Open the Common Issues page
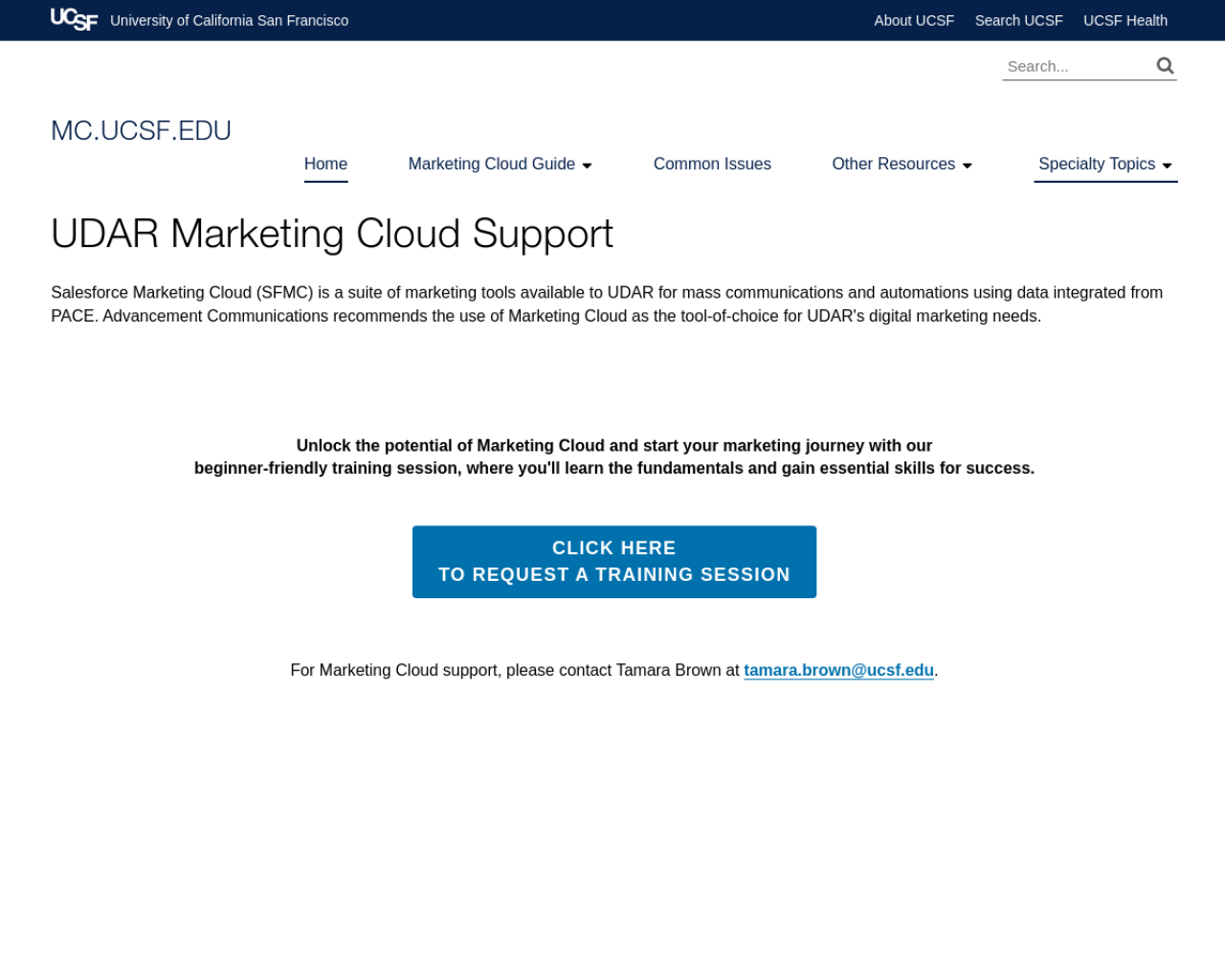The height and width of the screenshot is (980, 1225). (712, 164)
